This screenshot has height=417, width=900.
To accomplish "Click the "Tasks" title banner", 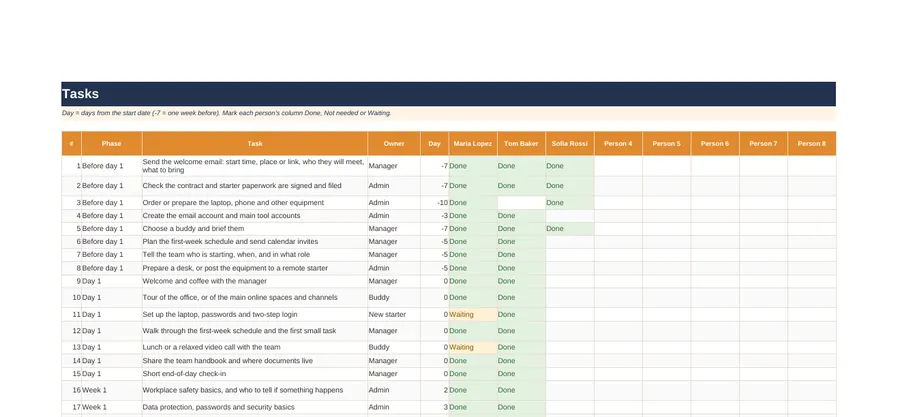I will 448,94.
